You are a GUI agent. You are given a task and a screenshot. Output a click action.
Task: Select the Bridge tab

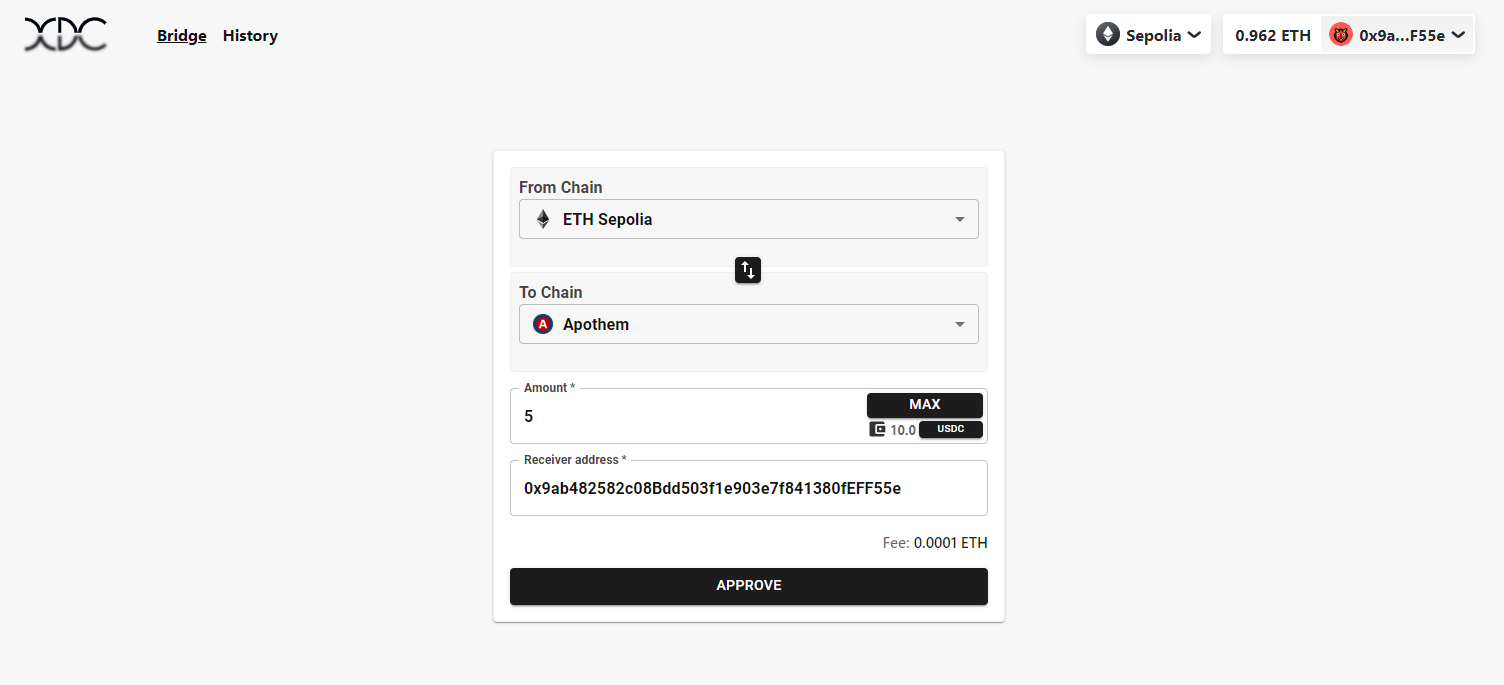point(181,35)
